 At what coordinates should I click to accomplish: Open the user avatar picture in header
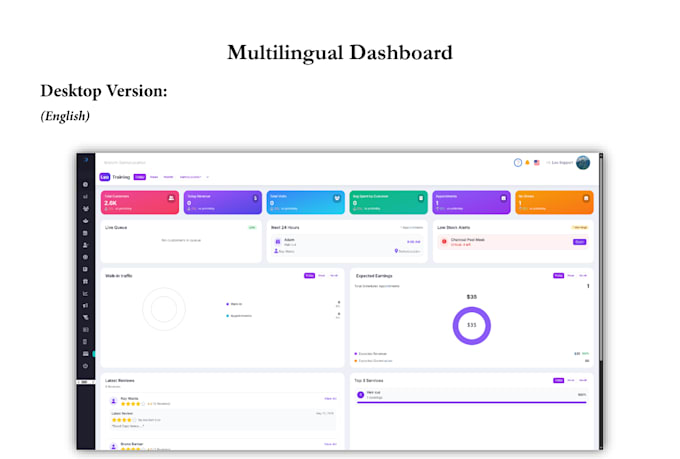click(x=583, y=163)
